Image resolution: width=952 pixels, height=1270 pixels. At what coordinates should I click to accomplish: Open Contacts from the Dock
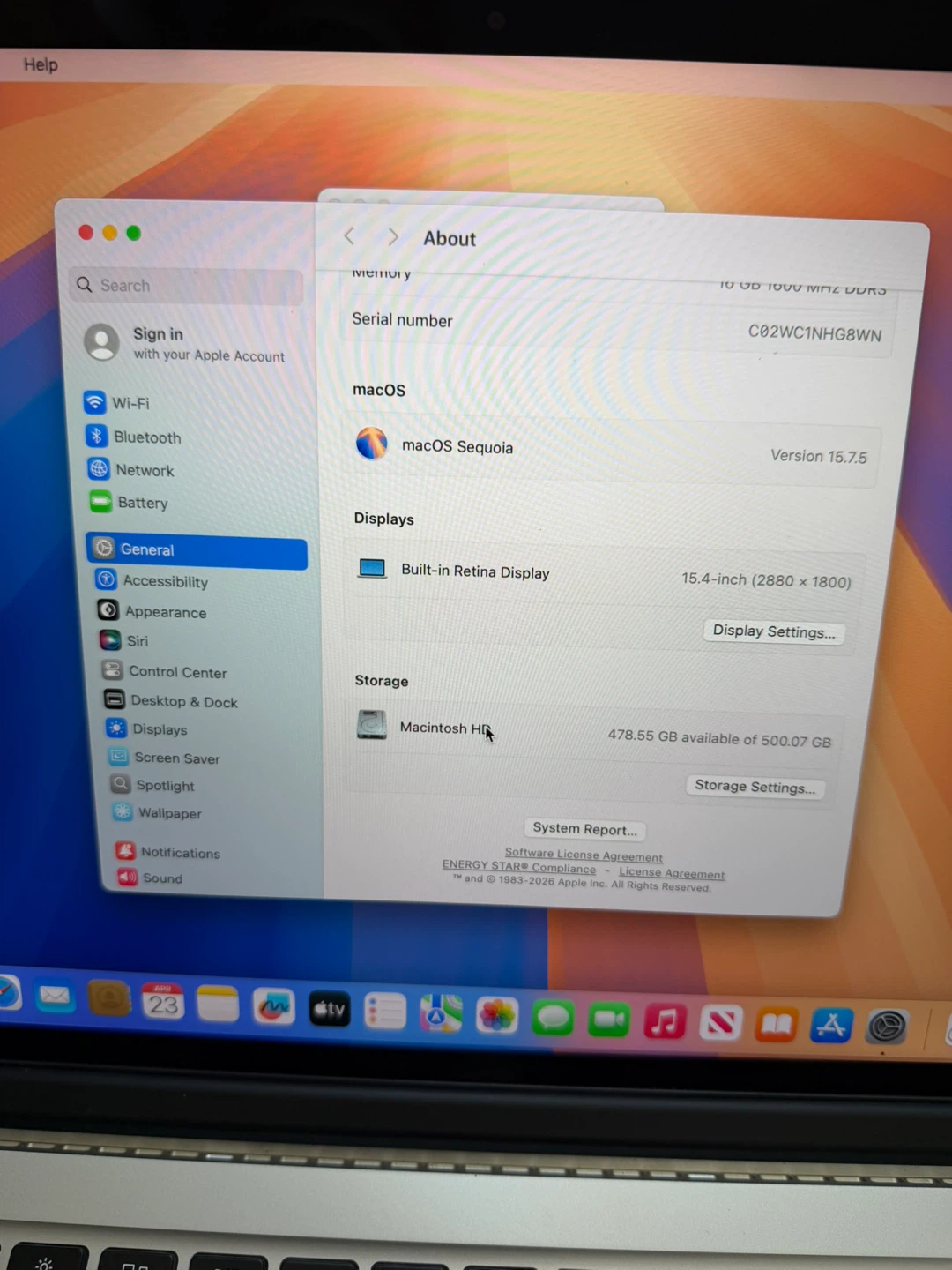click(109, 999)
